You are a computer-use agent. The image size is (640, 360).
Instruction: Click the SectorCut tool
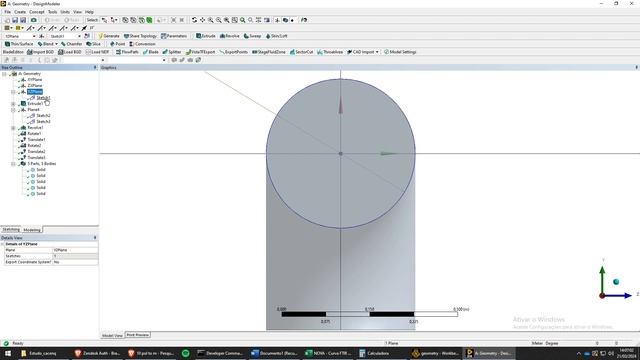pyautogui.click(x=301, y=52)
